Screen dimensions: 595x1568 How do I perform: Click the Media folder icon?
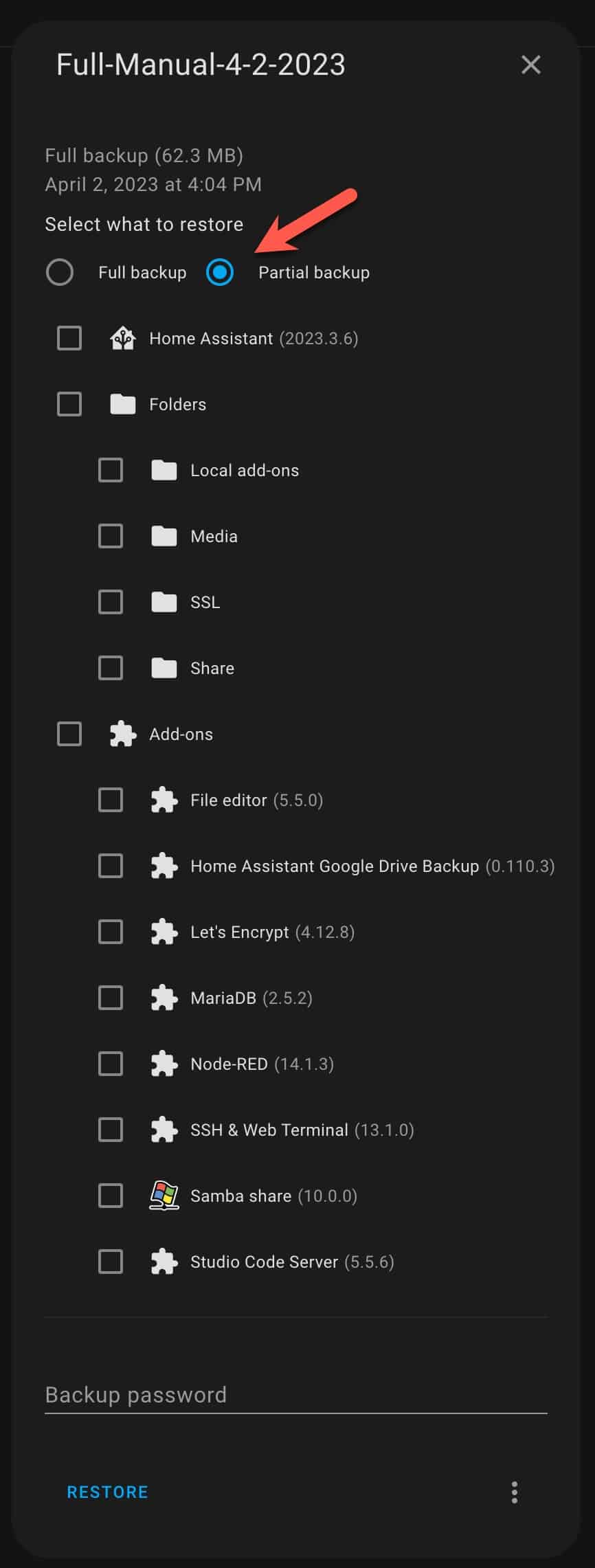[164, 536]
